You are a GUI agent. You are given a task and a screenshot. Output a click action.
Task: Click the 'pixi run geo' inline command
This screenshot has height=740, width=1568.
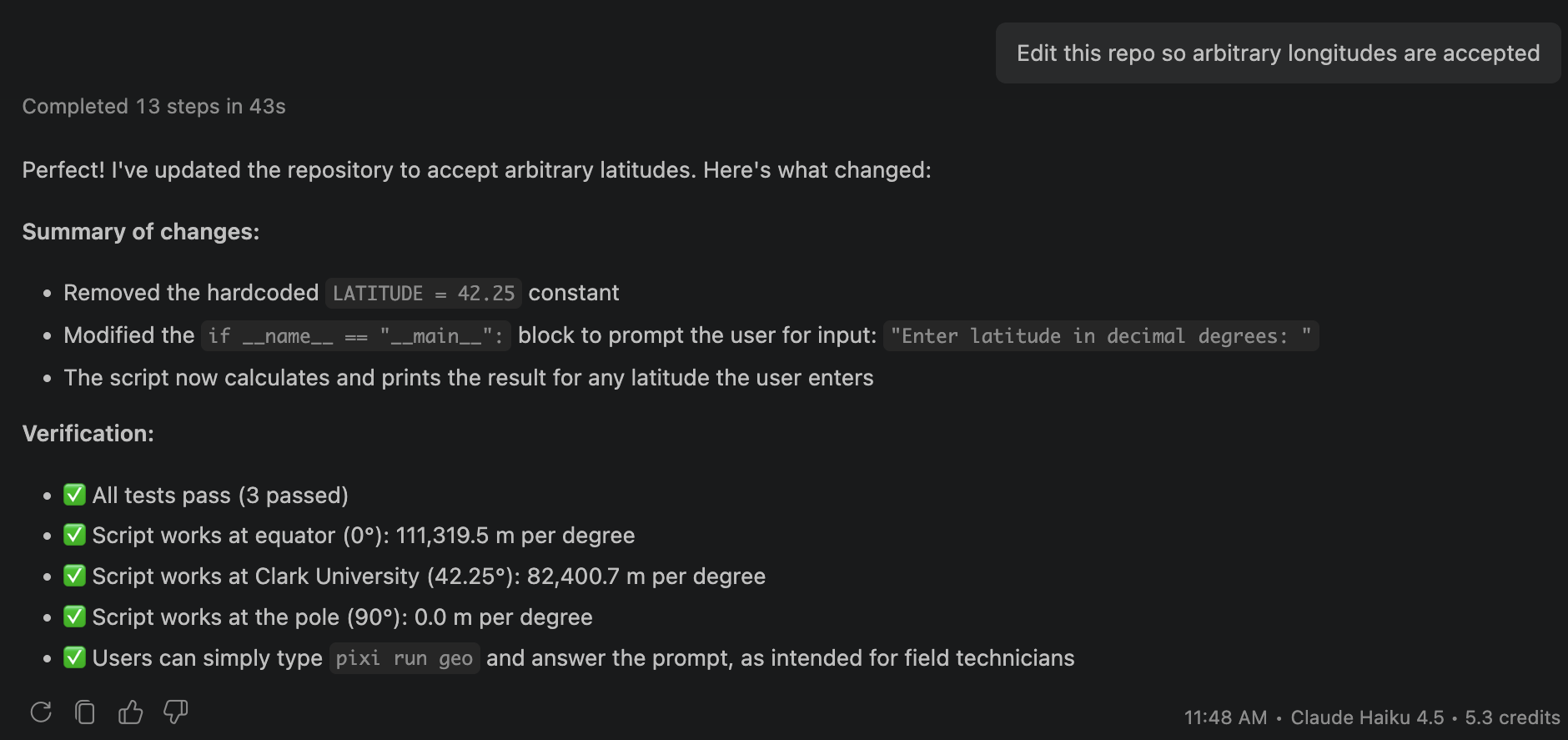[405, 658]
